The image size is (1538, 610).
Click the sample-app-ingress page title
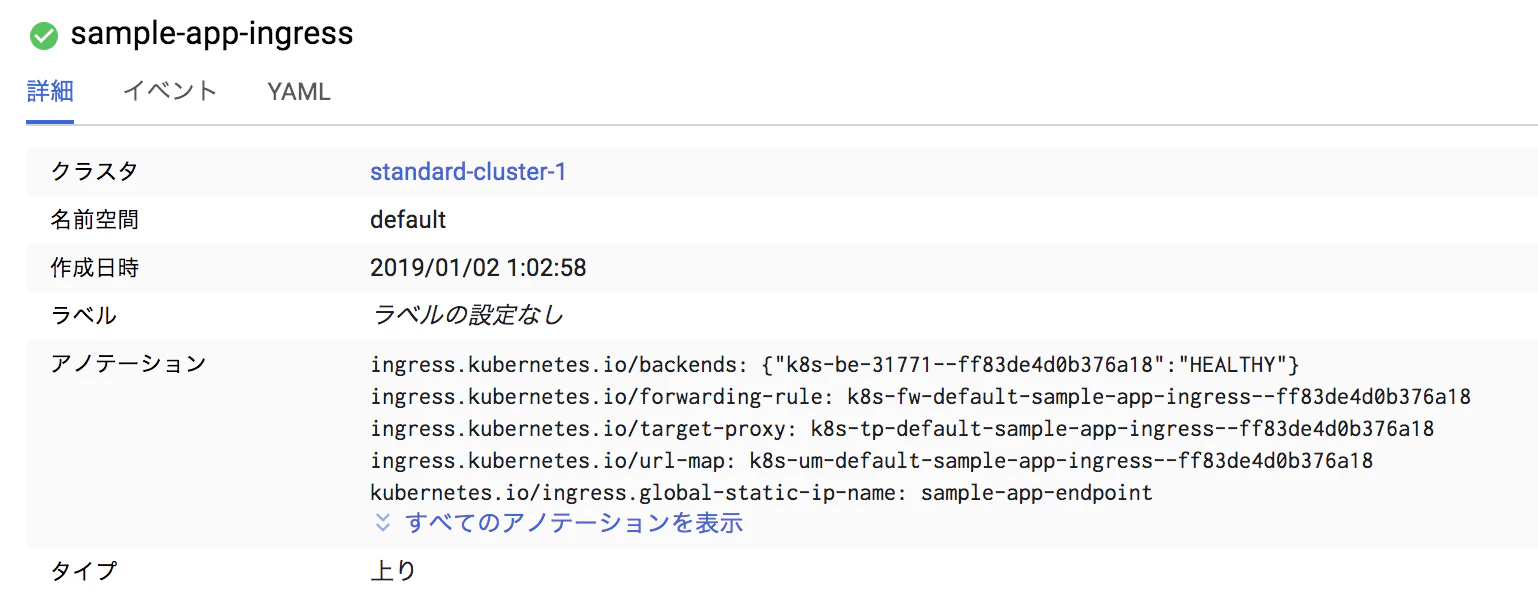tap(212, 34)
